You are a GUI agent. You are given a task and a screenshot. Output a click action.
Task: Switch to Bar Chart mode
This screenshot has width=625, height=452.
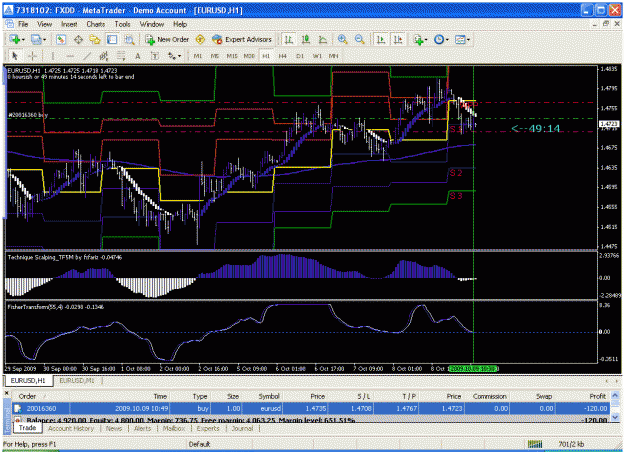coord(289,39)
